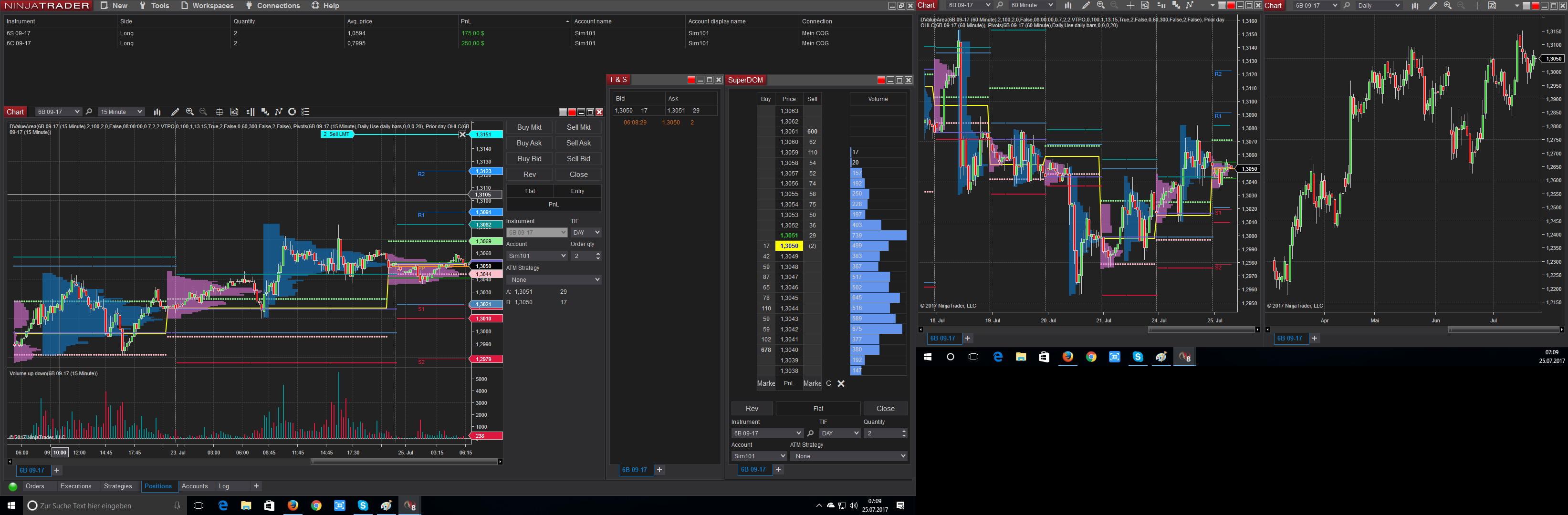Open the Tools menu
Viewport: 1568px width, 515px height.
point(154,5)
